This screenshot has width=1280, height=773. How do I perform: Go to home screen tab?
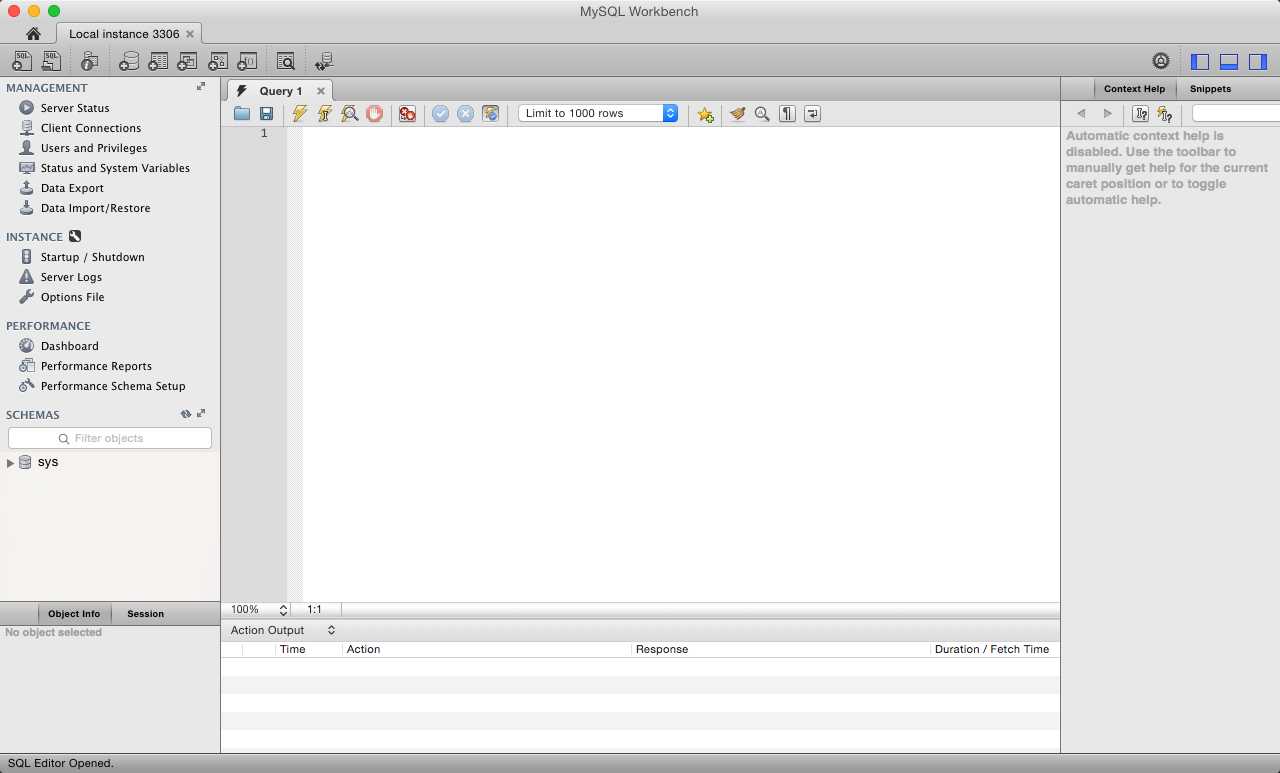[x=33, y=34]
